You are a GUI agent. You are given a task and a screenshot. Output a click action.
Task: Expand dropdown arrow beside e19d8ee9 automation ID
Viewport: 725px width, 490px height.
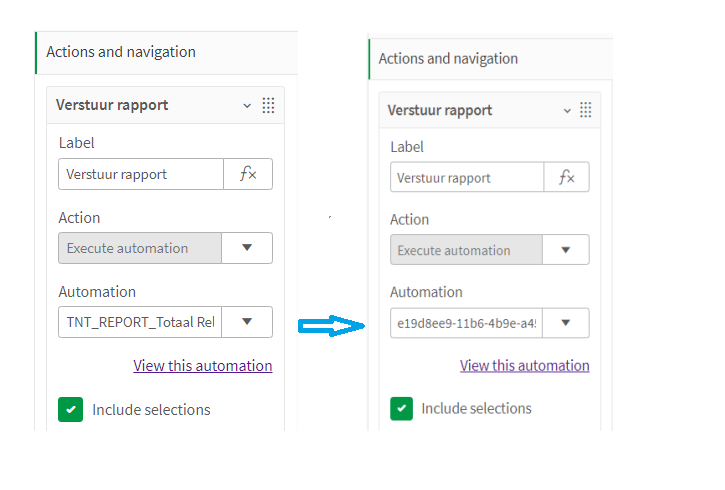(x=566, y=323)
